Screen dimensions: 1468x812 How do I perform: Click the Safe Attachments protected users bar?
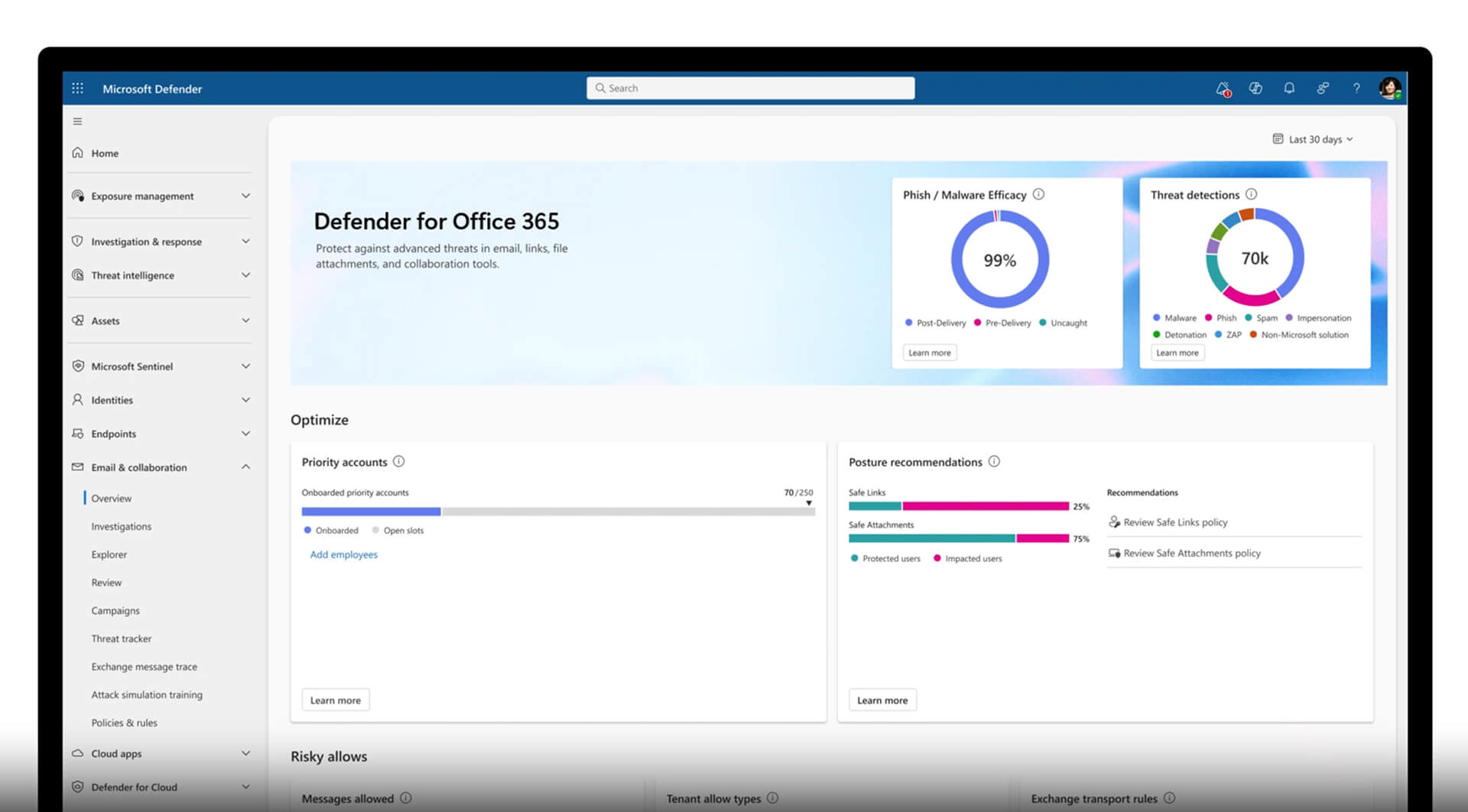point(931,538)
